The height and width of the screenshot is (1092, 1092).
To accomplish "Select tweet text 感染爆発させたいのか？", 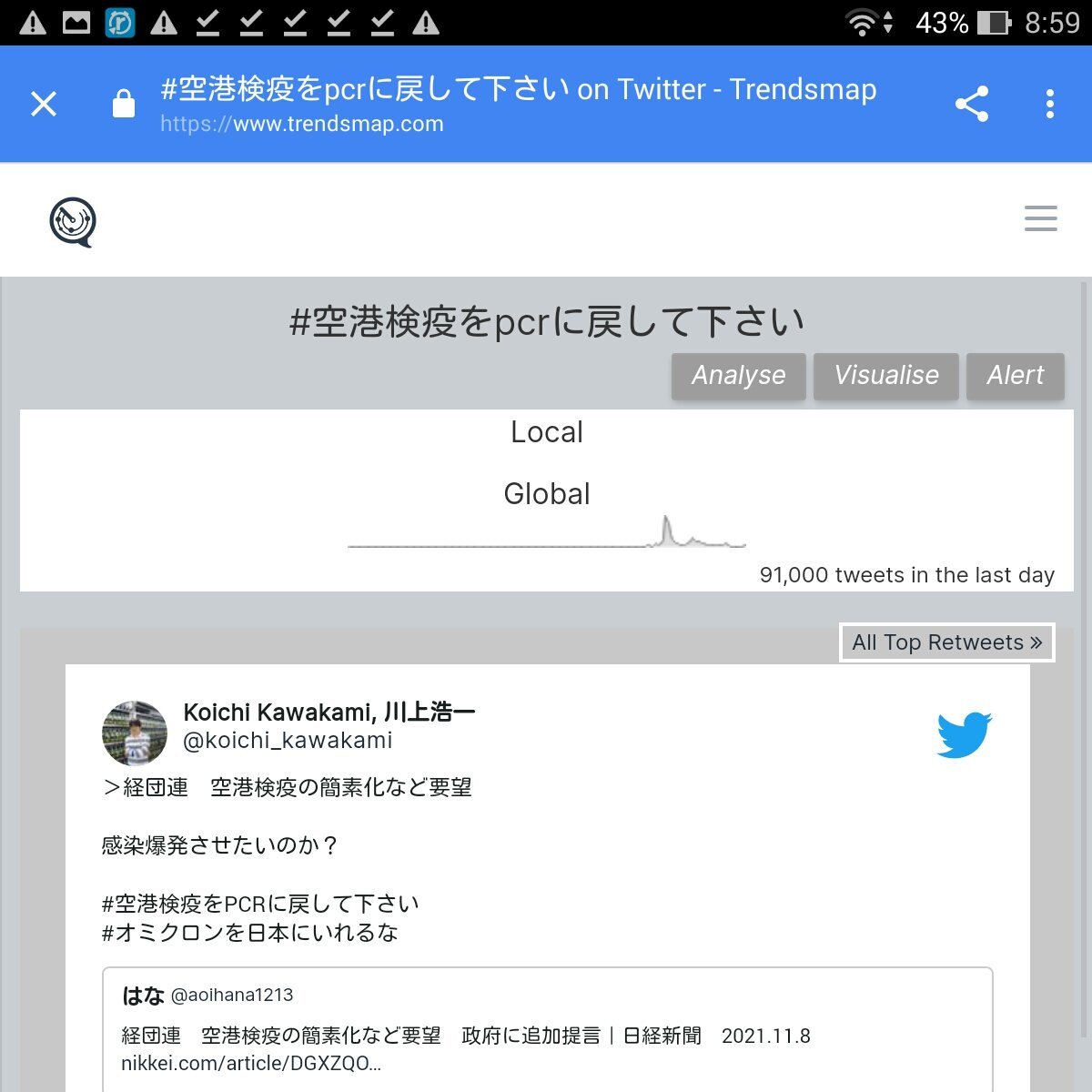I will [220, 845].
